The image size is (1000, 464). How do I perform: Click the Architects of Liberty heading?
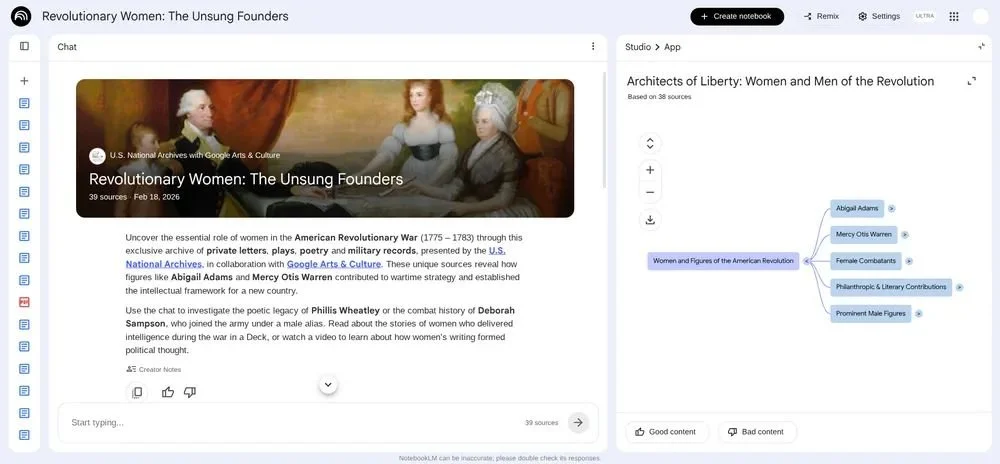pyautogui.click(x=780, y=81)
